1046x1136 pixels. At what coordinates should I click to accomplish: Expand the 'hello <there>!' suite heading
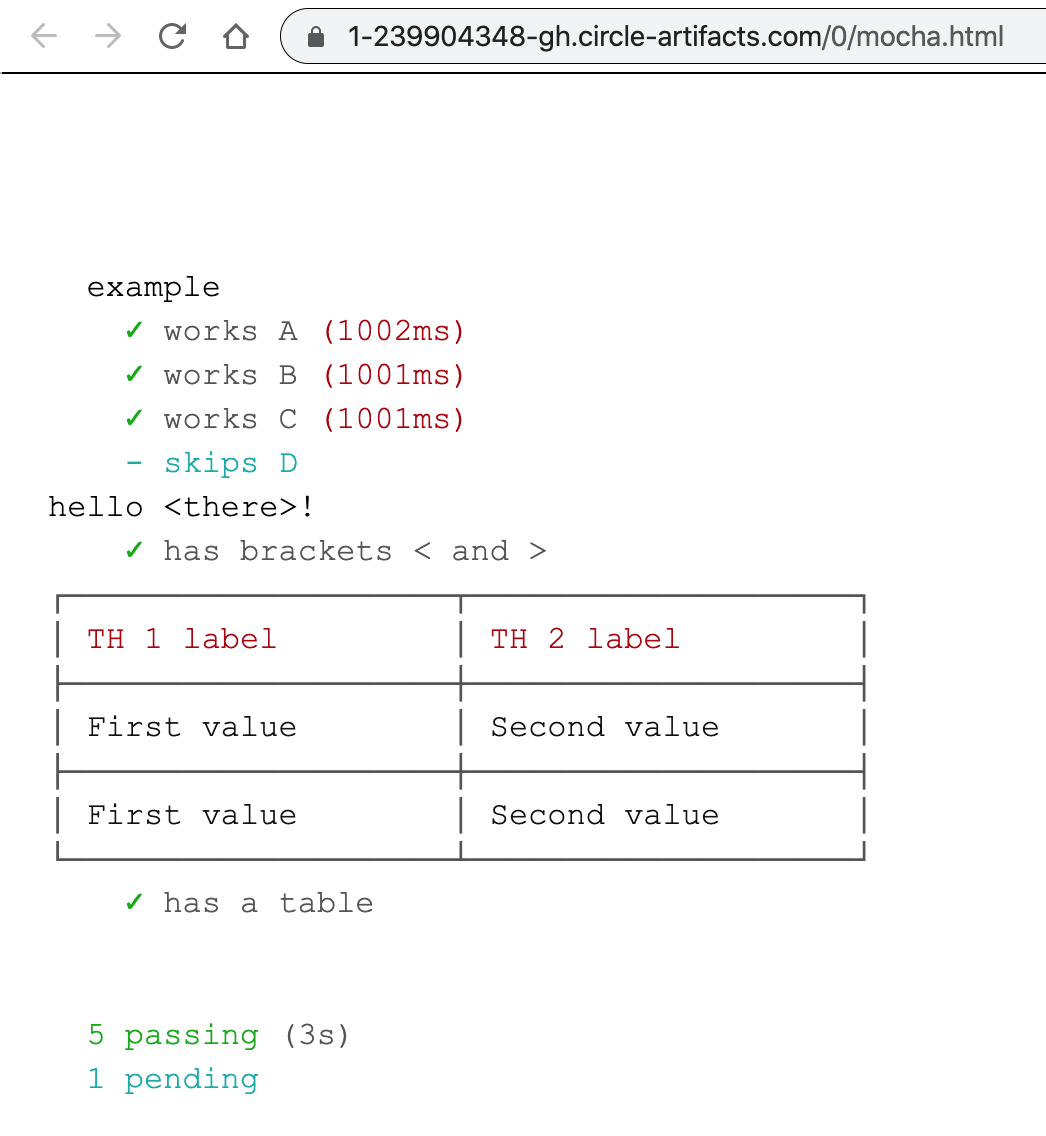click(180, 506)
